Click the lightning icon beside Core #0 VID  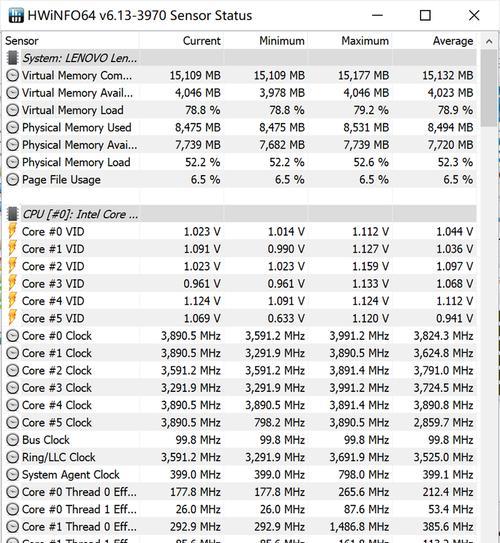12,231
